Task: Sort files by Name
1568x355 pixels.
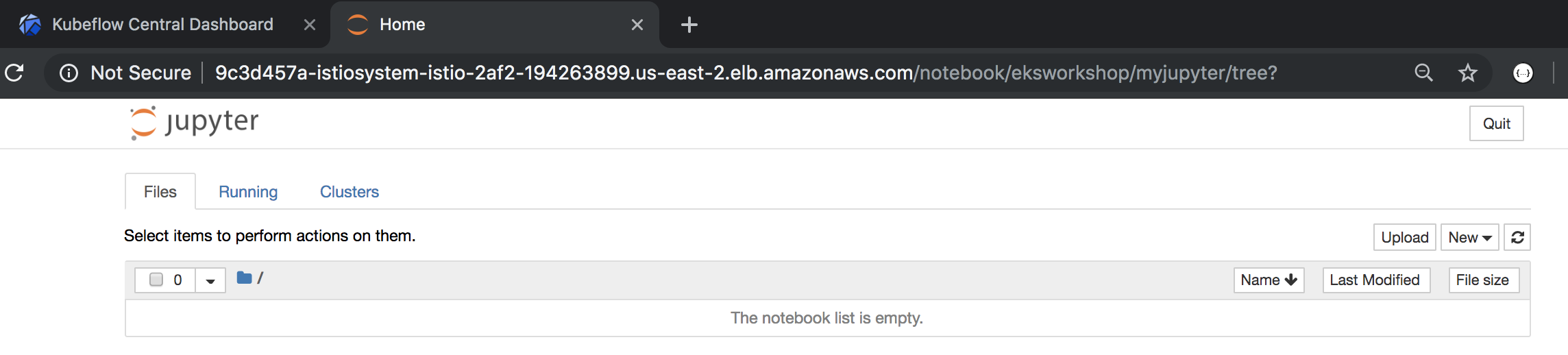Action: tap(1269, 280)
